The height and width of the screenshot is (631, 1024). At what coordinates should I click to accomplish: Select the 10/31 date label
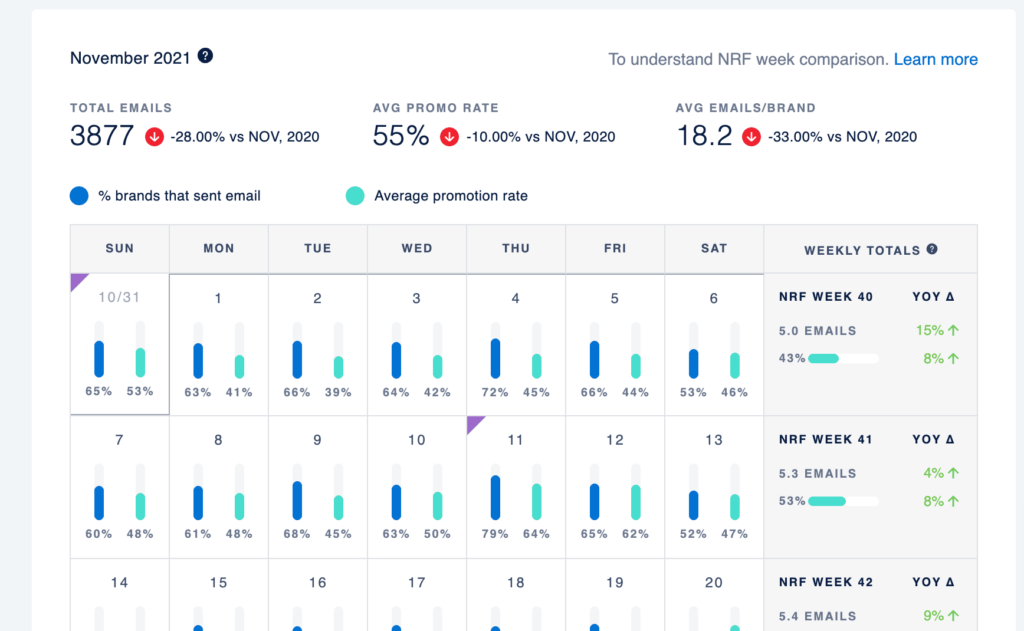pyautogui.click(x=119, y=298)
